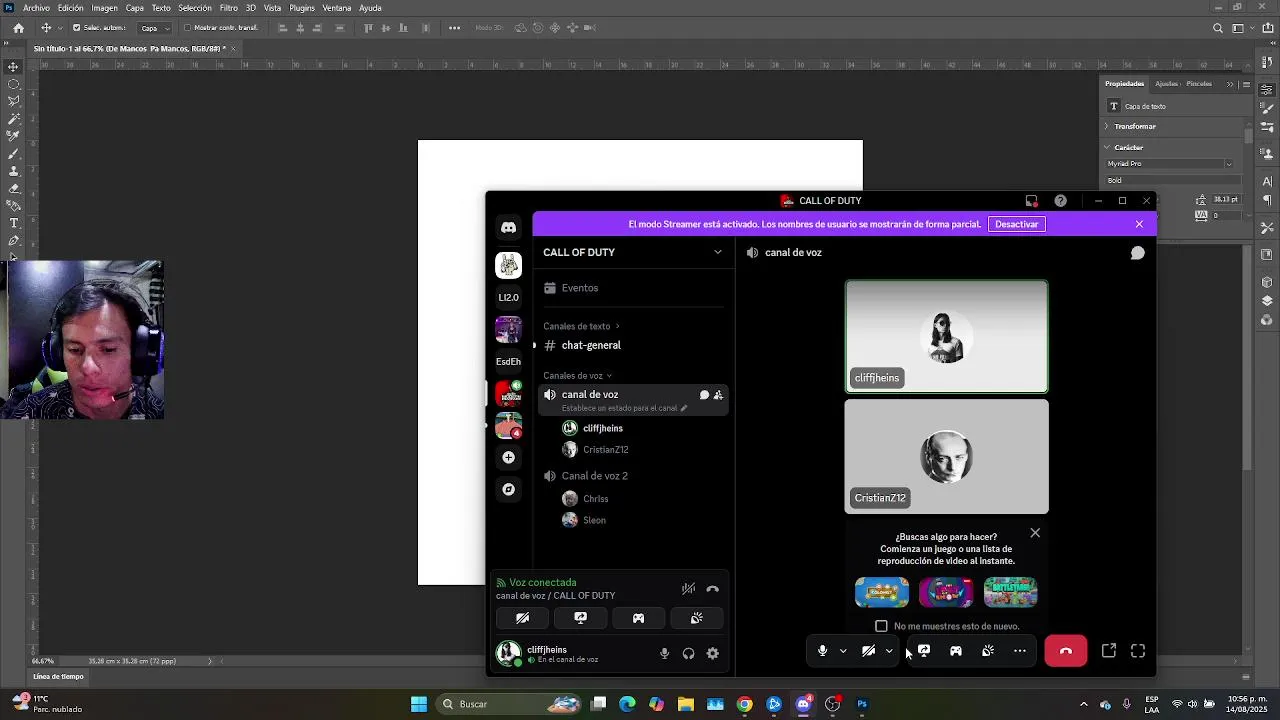Switch to the Ajustes panel tab
The width and height of the screenshot is (1280, 720).
coord(1166,84)
